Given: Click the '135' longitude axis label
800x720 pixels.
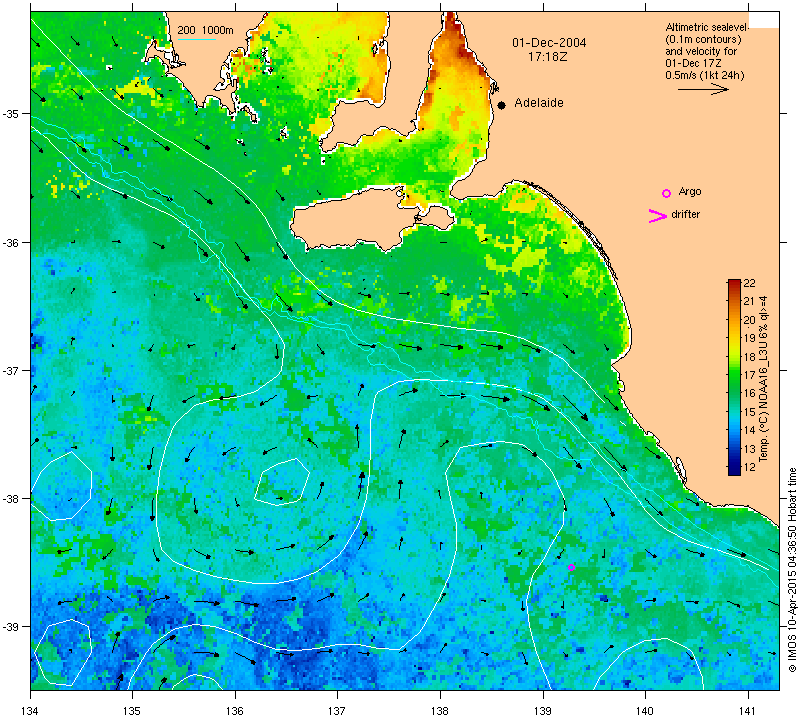Looking at the screenshot, I should coord(133,711).
